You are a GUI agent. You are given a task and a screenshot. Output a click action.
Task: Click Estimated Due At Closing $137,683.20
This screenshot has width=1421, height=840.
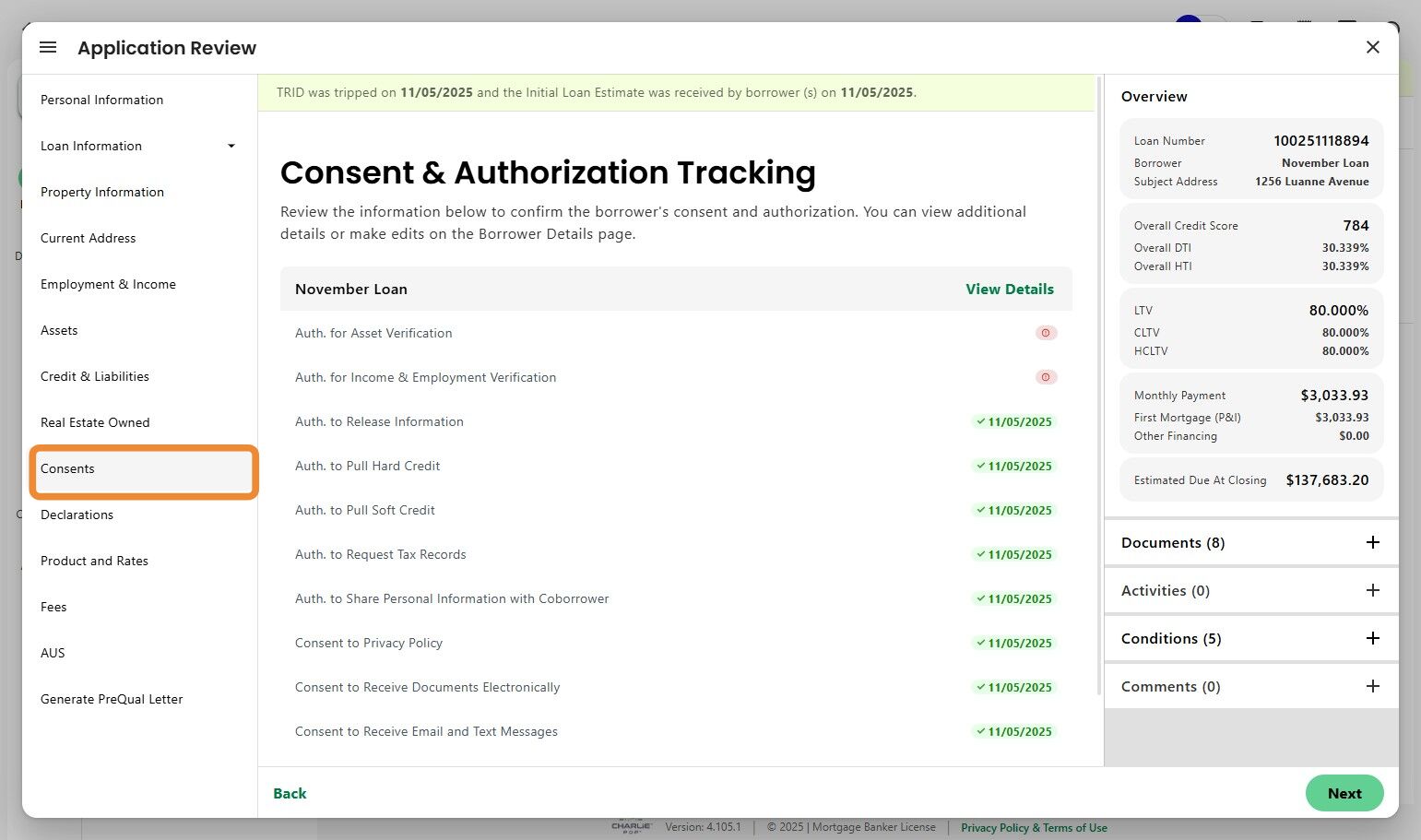(x=1328, y=480)
